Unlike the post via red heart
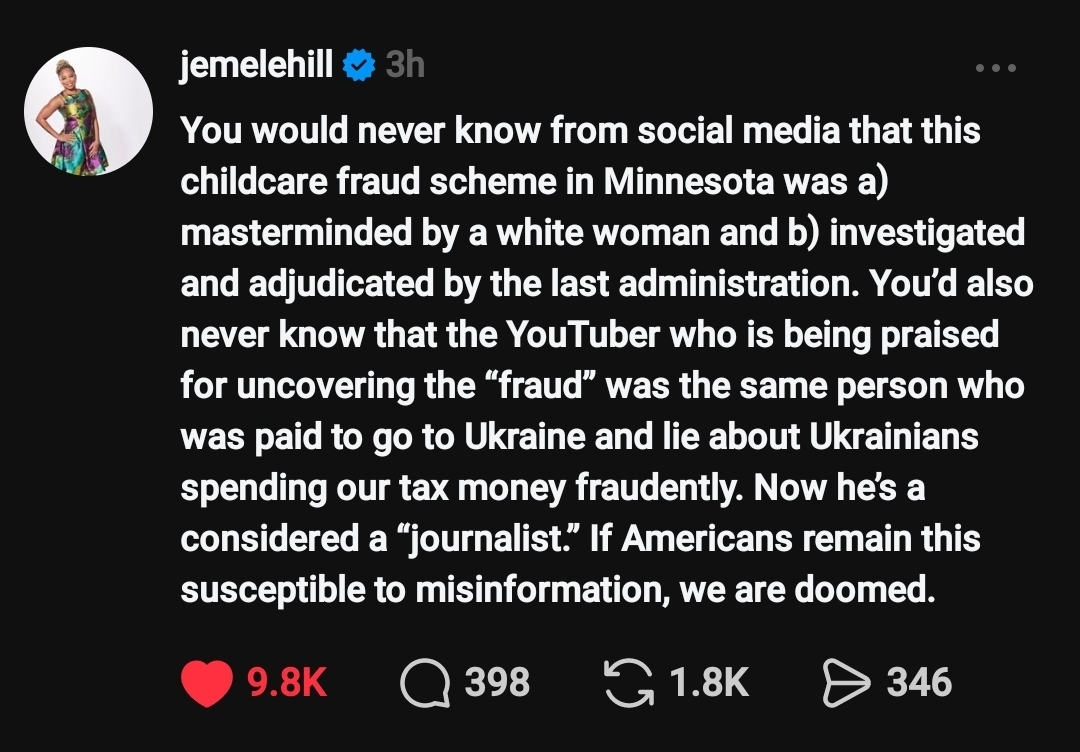The height and width of the screenshot is (752, 1080). [x=206, y=683]
